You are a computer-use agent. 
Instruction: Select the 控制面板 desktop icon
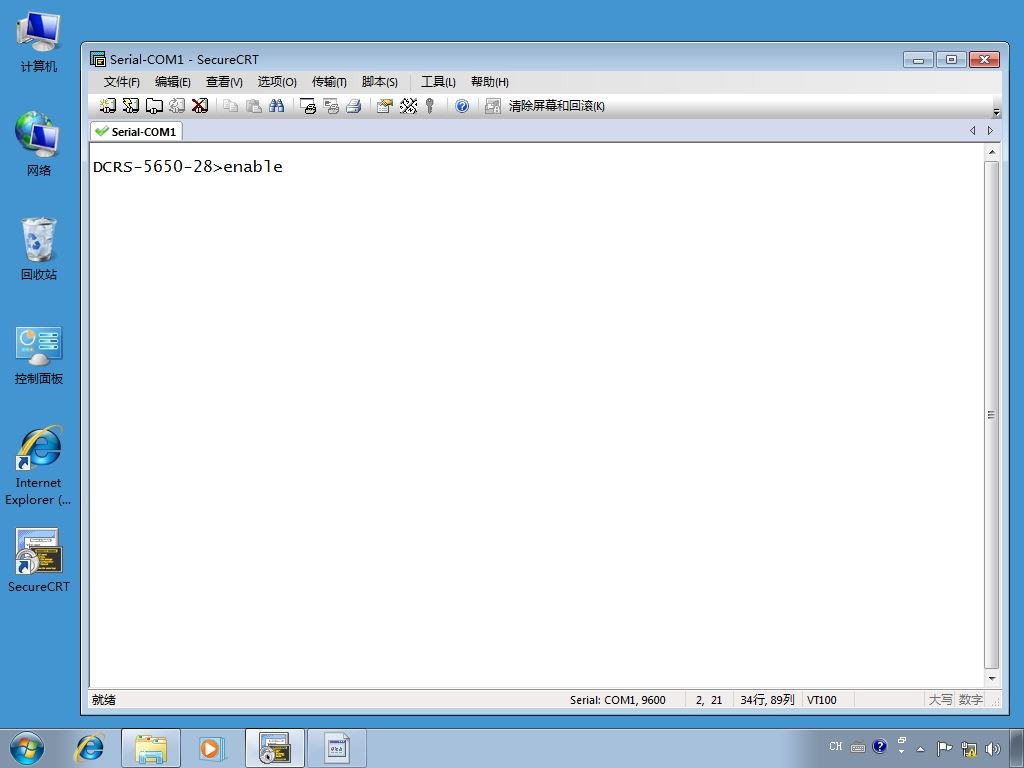click(39, 355)
